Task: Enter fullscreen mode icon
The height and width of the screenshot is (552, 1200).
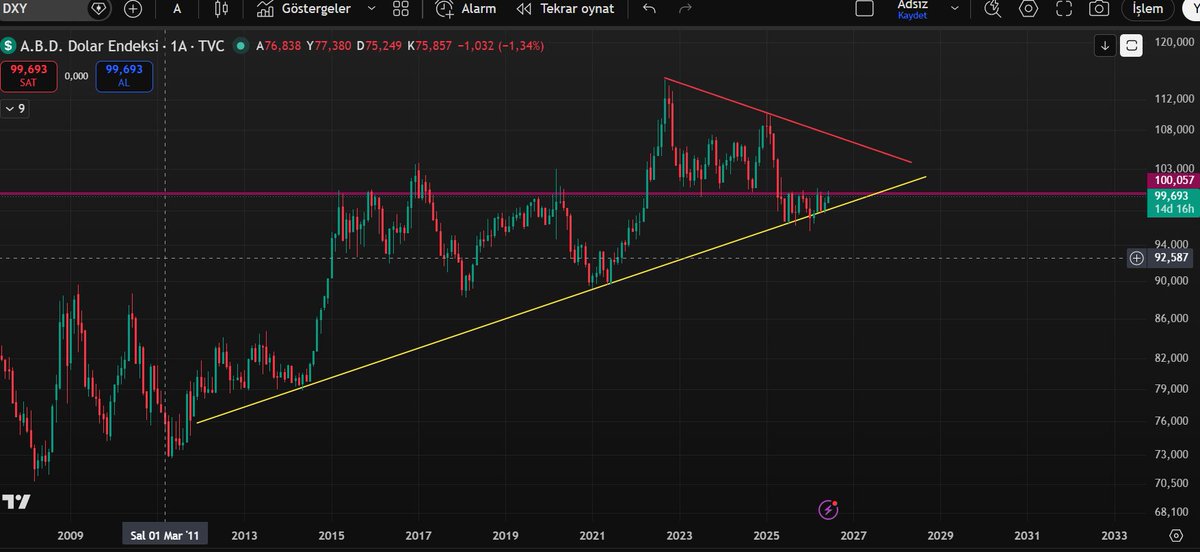Action: tap(1064, 8)
